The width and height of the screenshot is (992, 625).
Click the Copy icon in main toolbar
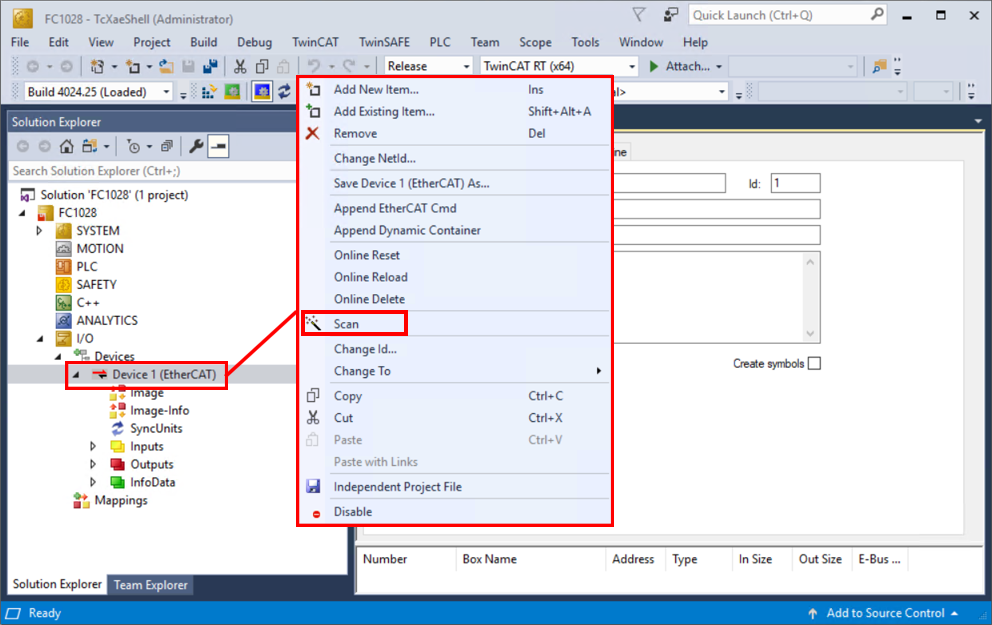(x=262, y=66)
